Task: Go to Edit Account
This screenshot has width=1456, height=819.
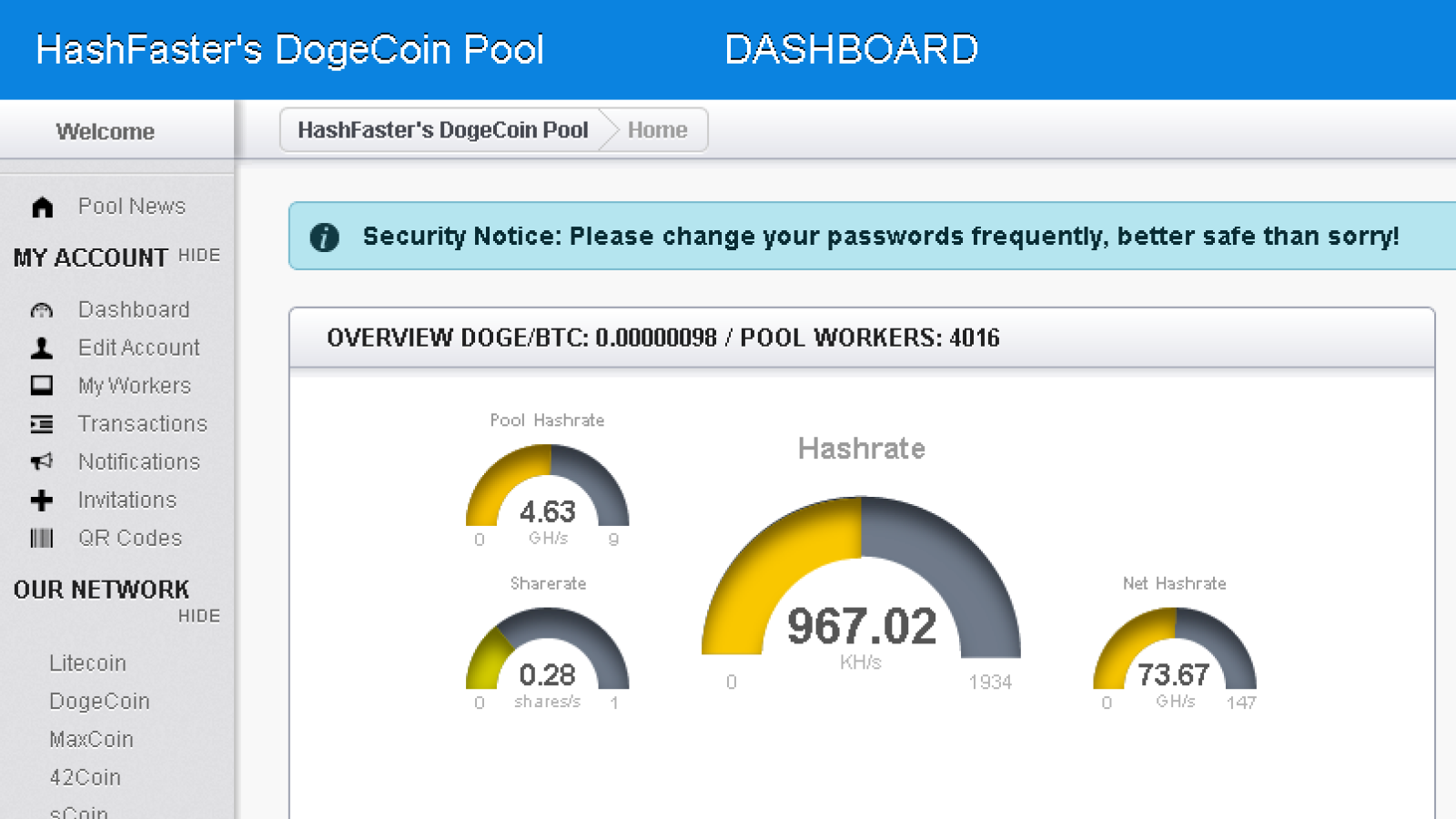Action: [139, 348]
